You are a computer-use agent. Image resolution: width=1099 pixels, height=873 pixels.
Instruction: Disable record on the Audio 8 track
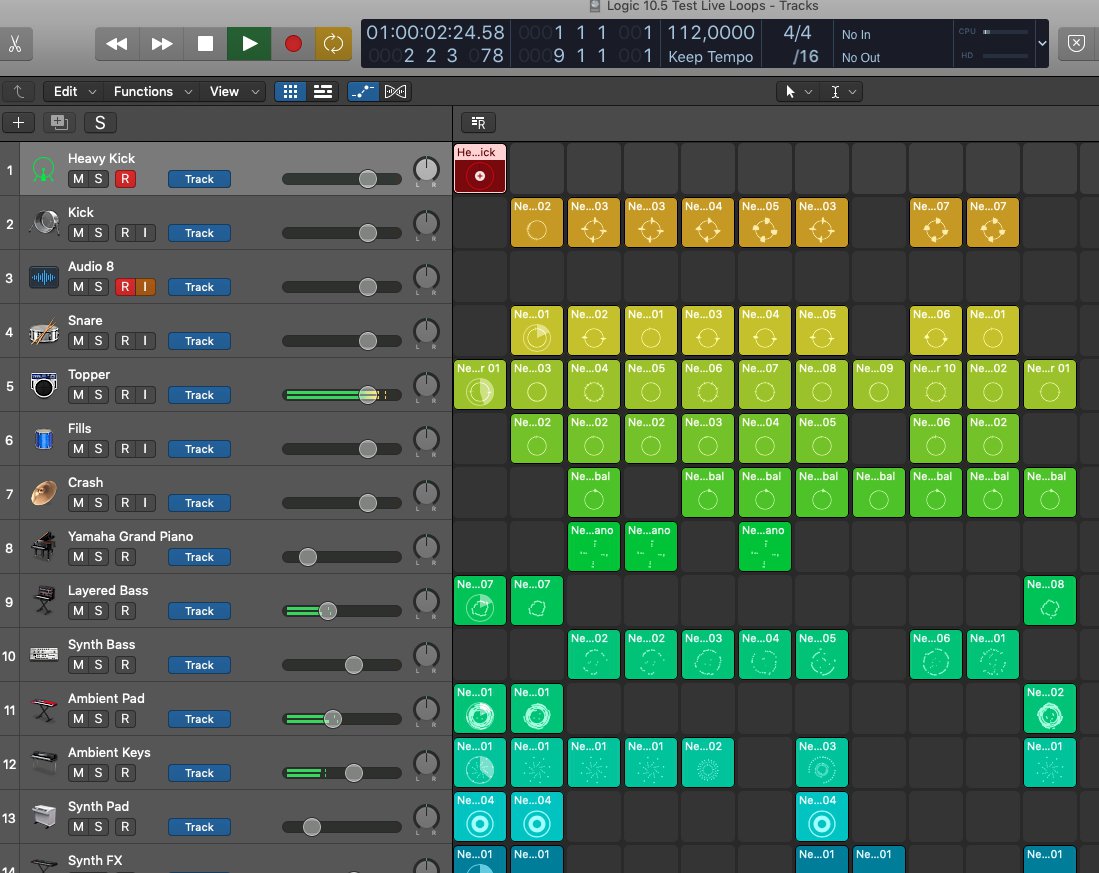pos(125,287)
